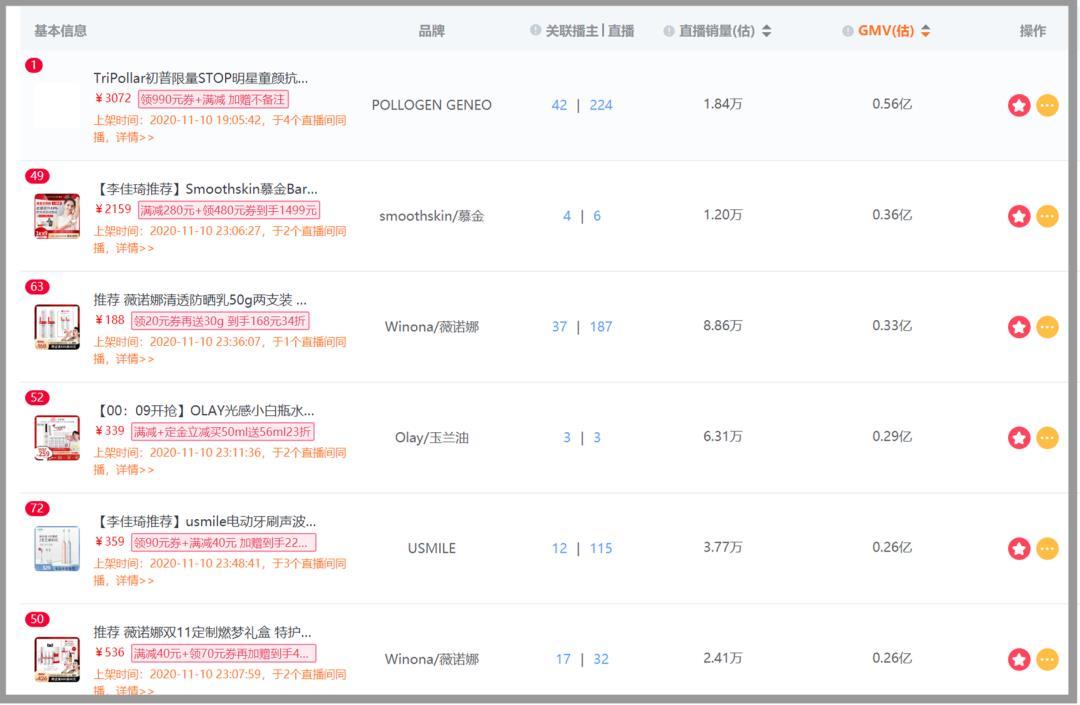Viewport: 1080px width, 705px height.
Task: View 详情>> for OLAY光感小白瓶 listing
Action: [134, 470]
